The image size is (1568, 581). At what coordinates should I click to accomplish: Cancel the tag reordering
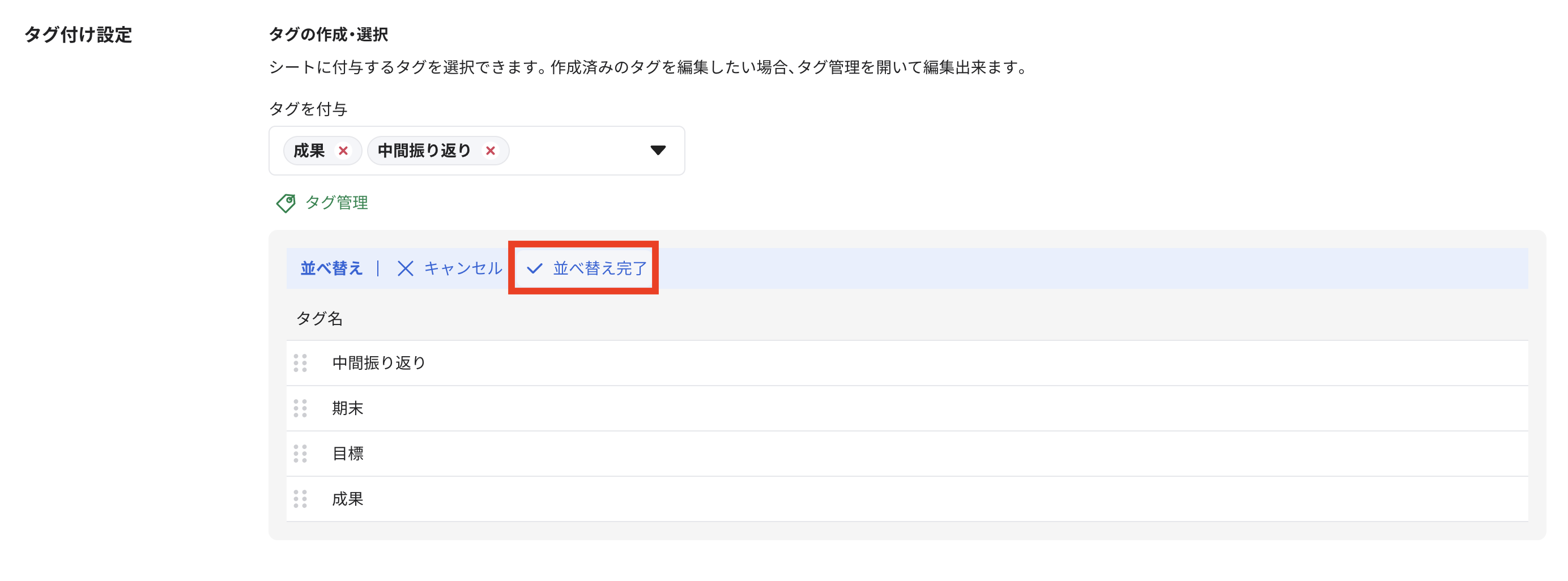click(x=463, y=268)
